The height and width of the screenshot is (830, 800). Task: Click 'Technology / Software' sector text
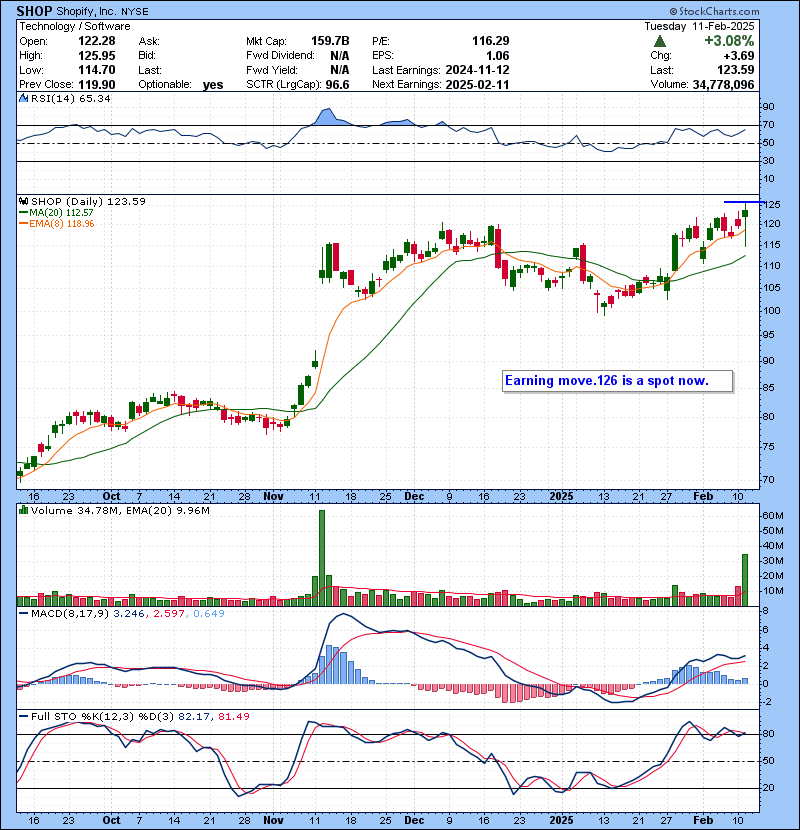pyautogui.click(x=75, y=26)
